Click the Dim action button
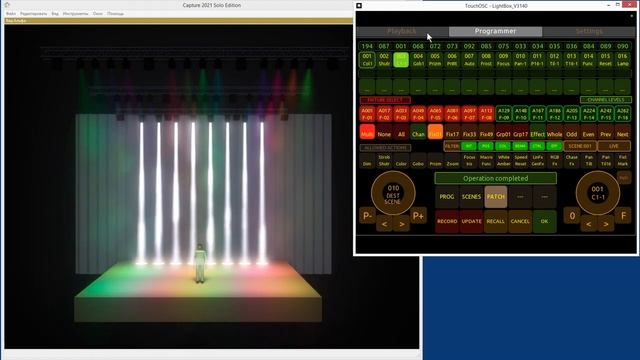 coord(367,160)
